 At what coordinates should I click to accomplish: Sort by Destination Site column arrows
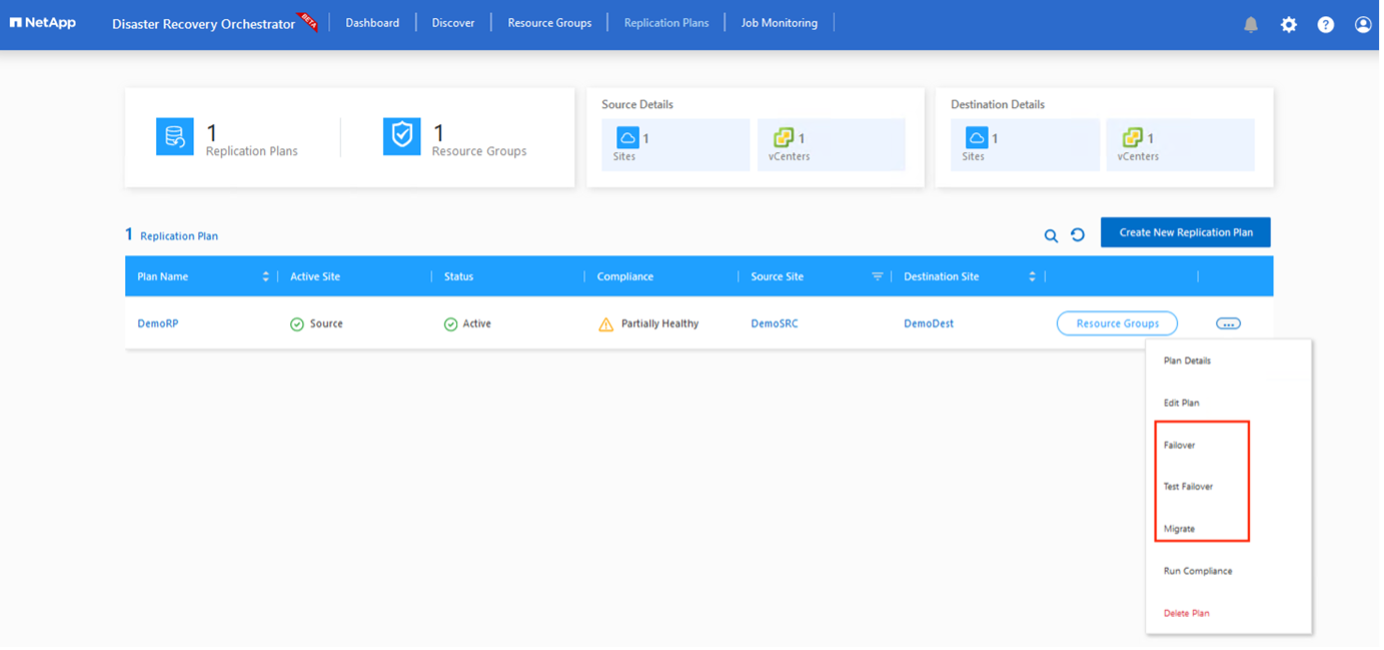click(x=1032, y=277)
